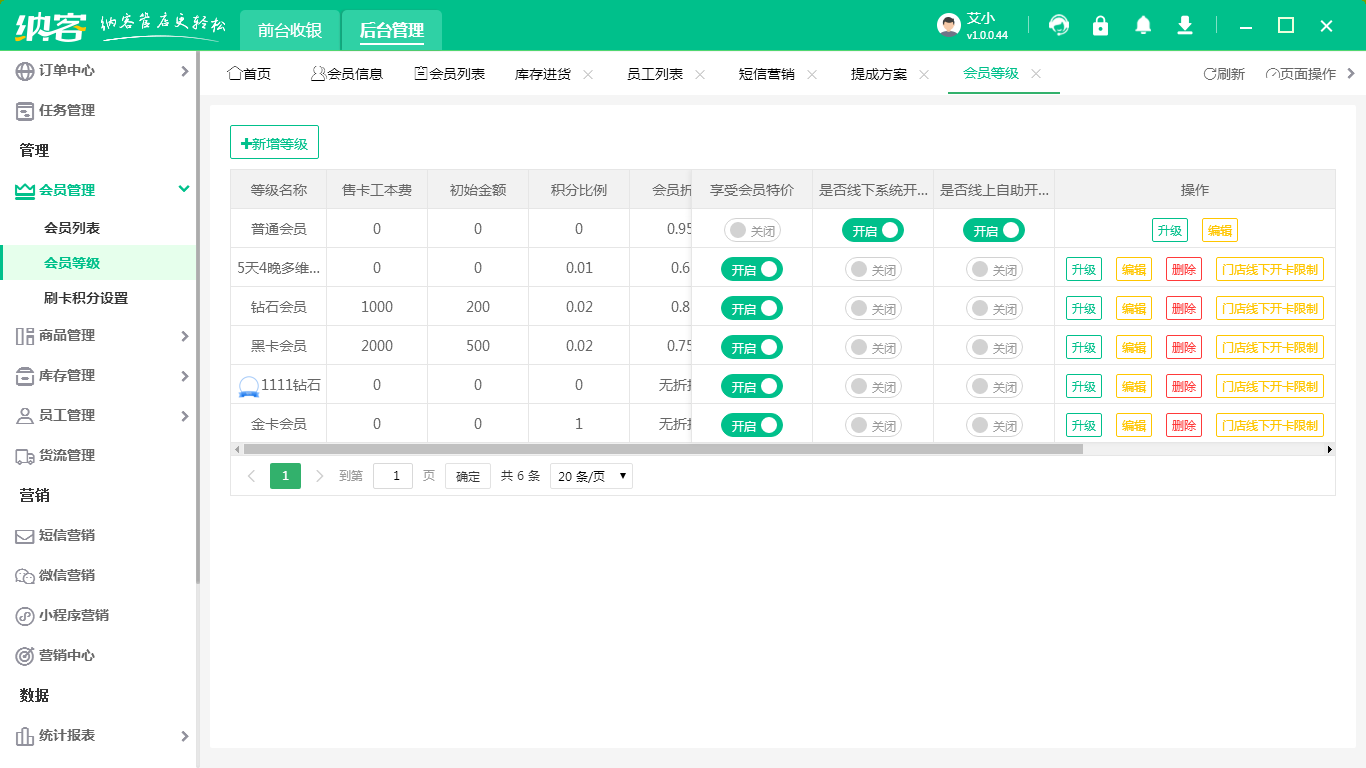Switch to the 前台收银 top tab
This screenshot has height=768, width=1366.
pyautogui.click(x=290, y=30)
